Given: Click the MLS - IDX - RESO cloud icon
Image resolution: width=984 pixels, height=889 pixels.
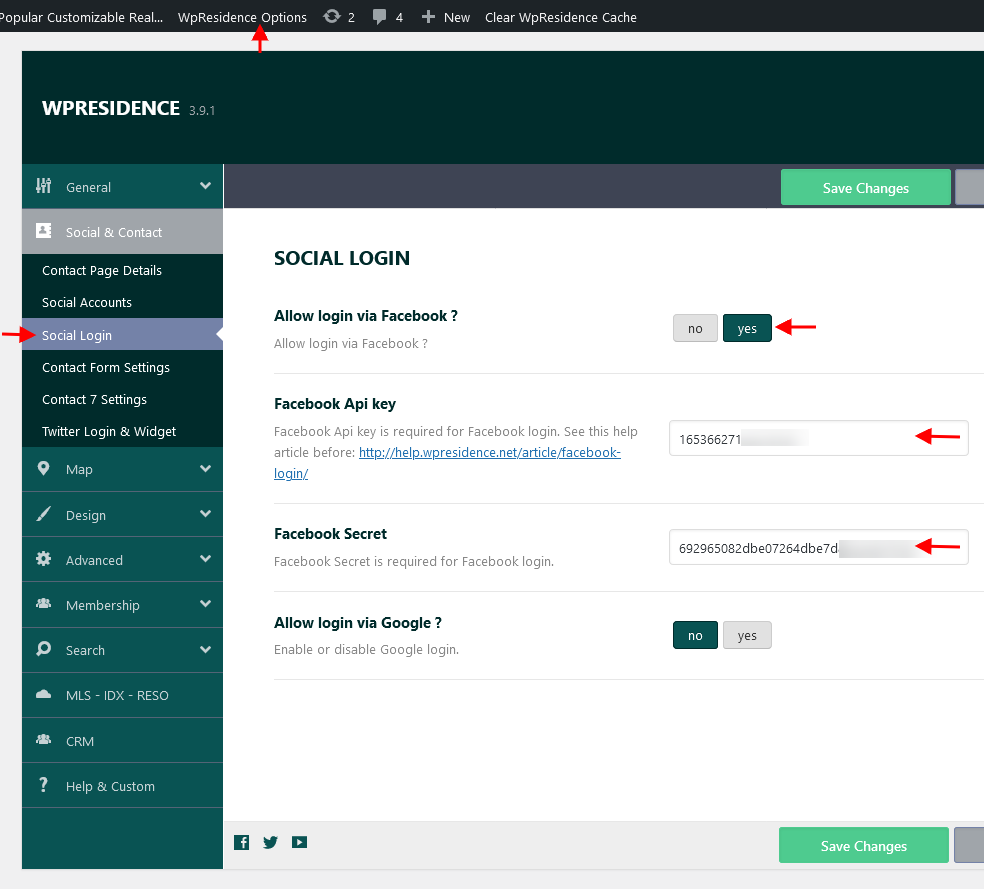Looking at the screenshot, I should [43, 695].
